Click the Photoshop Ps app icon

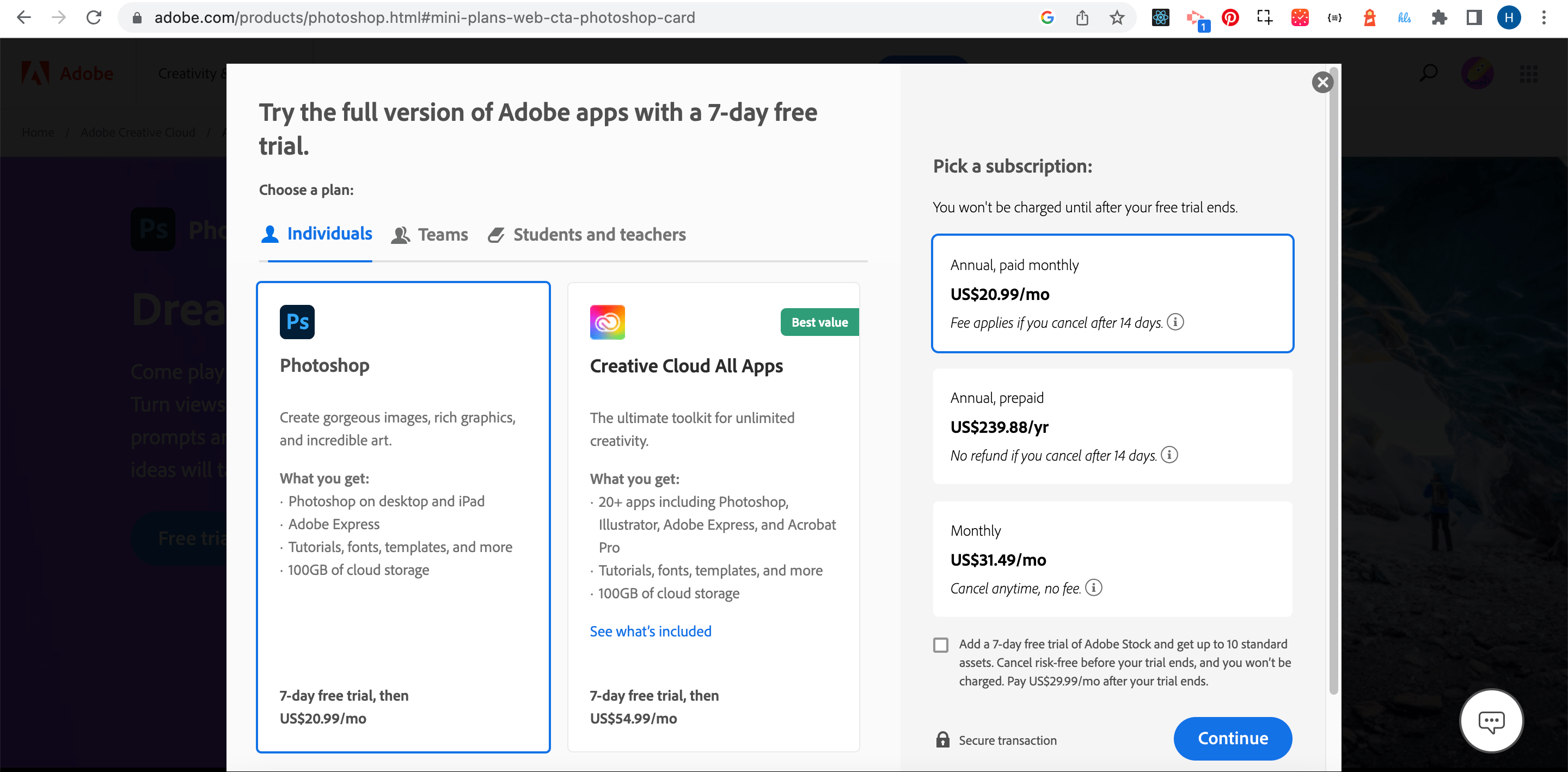click(297, 321)
